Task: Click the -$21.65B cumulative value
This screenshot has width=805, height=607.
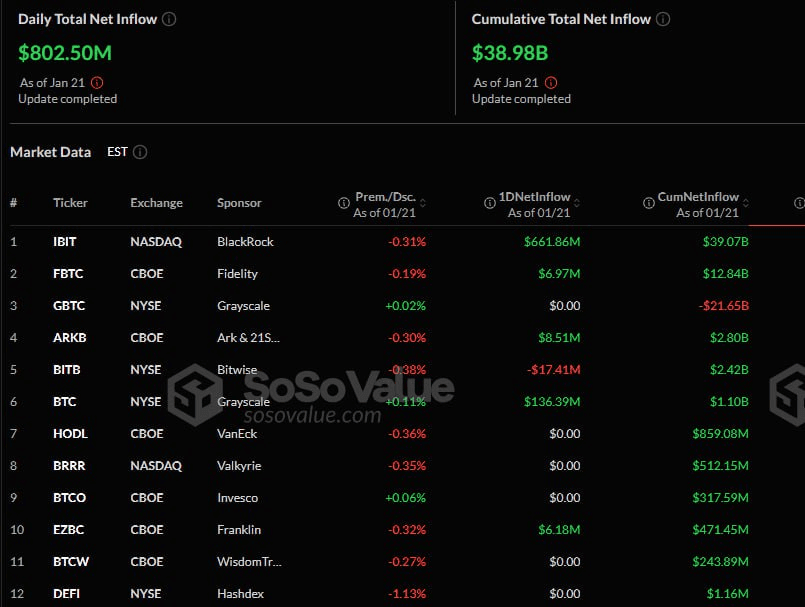Action: click(x=723, y=306)
